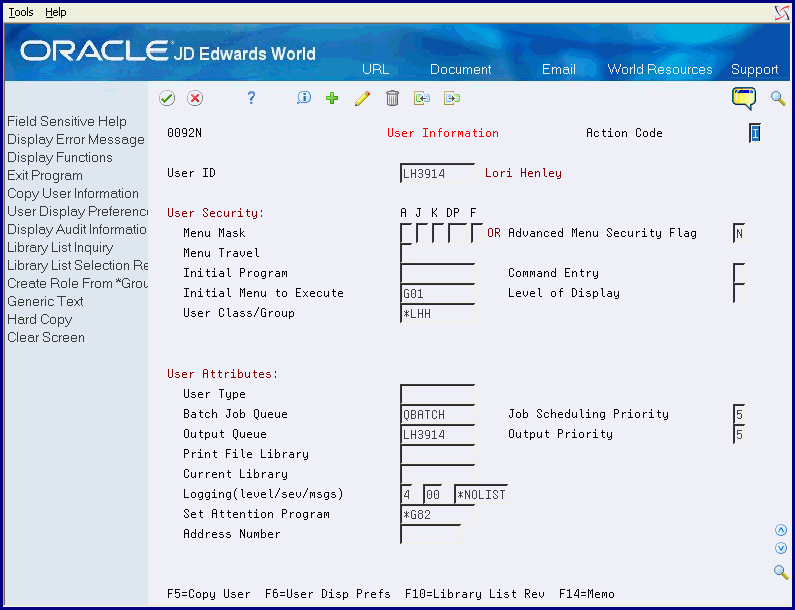The image size is (795, 610).
Task: Click the Document header link
Action: click(460, 69)
